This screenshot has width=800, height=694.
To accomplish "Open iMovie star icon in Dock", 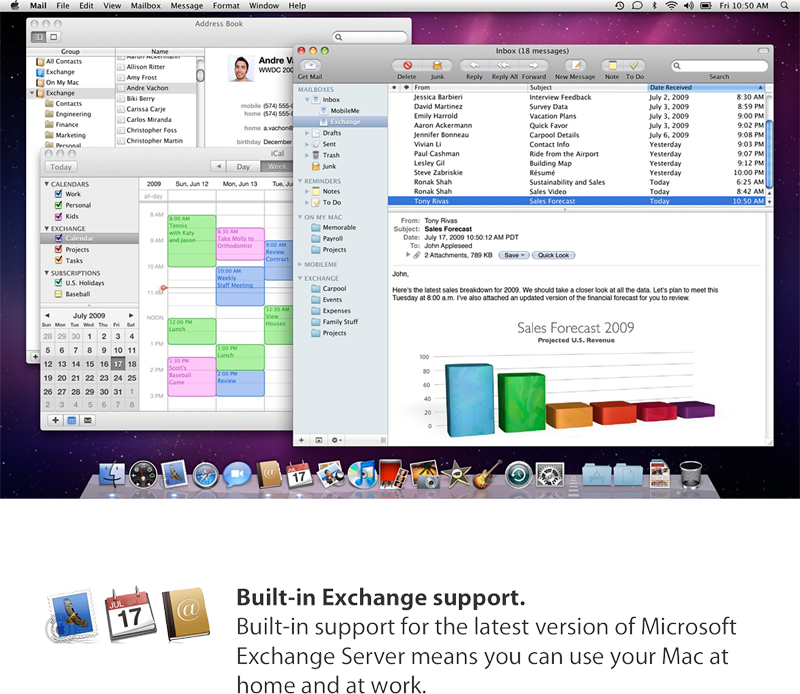I will coord(456,475).
